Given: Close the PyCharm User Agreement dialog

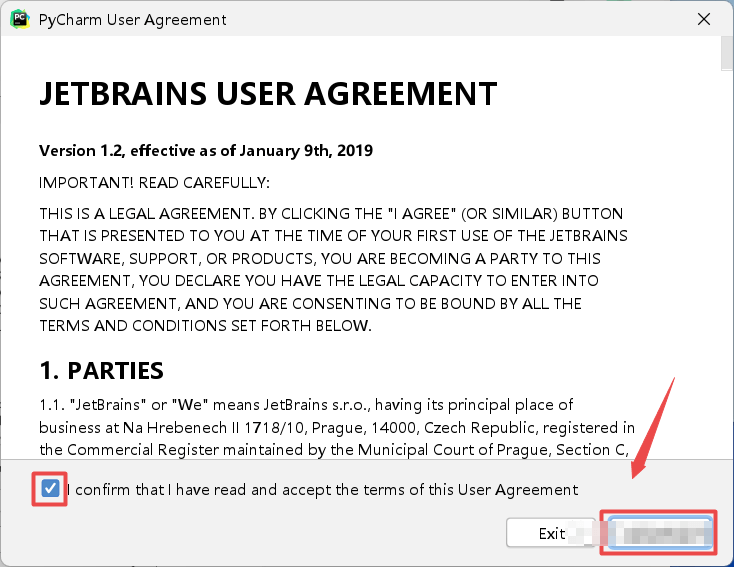Looking at the screenshot, I should (x=703, y=19).
